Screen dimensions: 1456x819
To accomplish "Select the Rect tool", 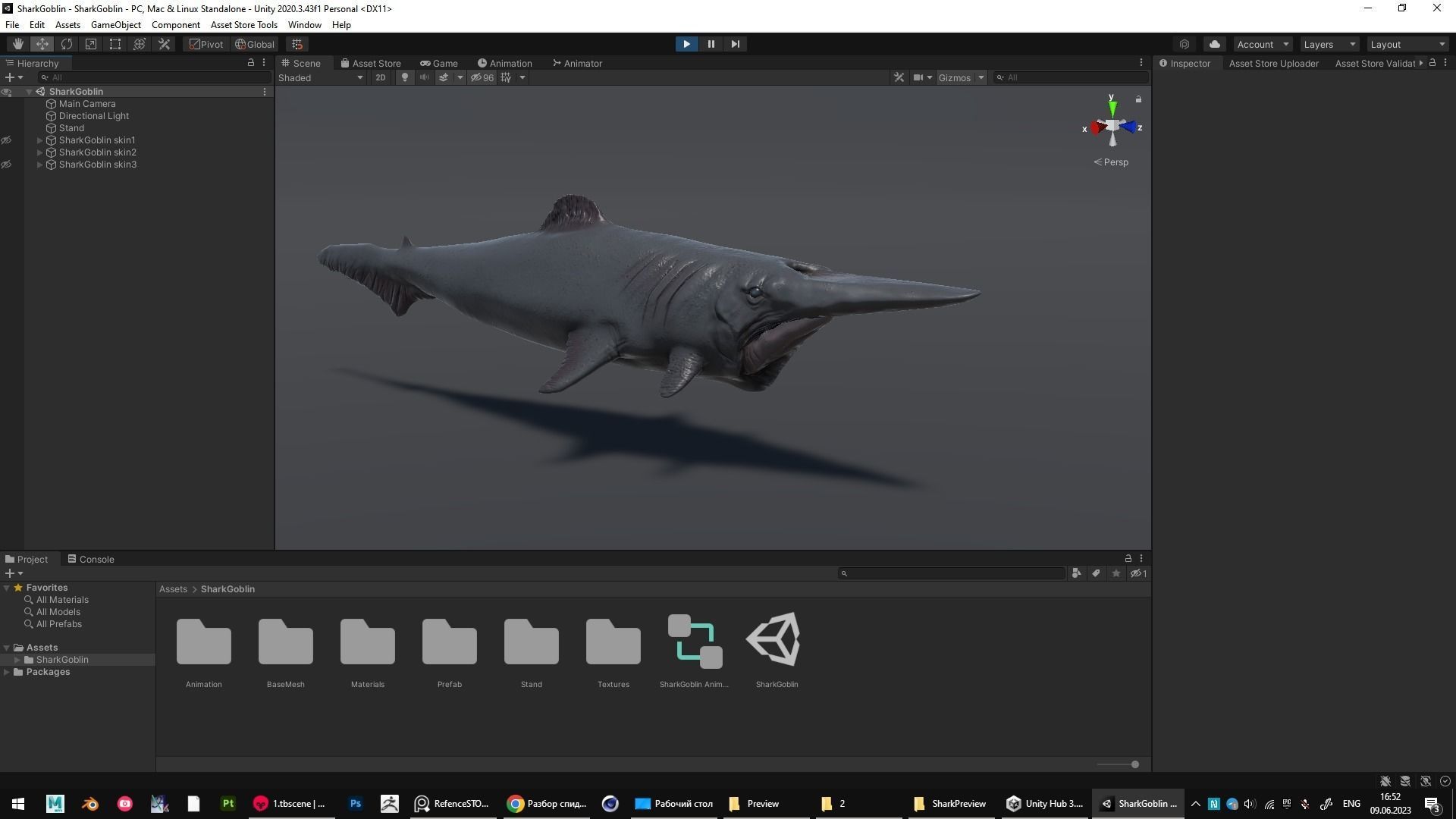I will 115,44.
